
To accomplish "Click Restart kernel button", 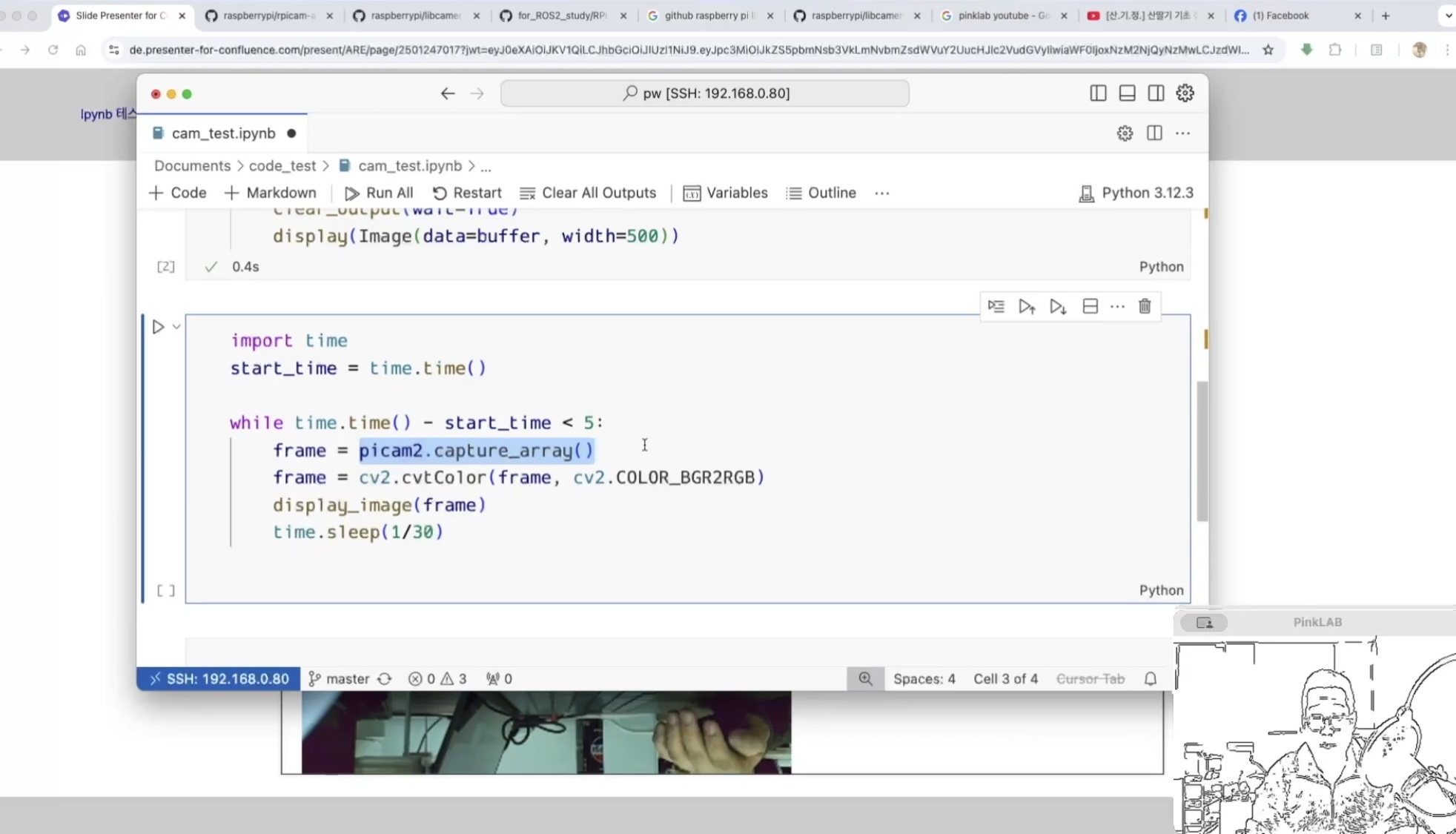I will pos(467,193).
